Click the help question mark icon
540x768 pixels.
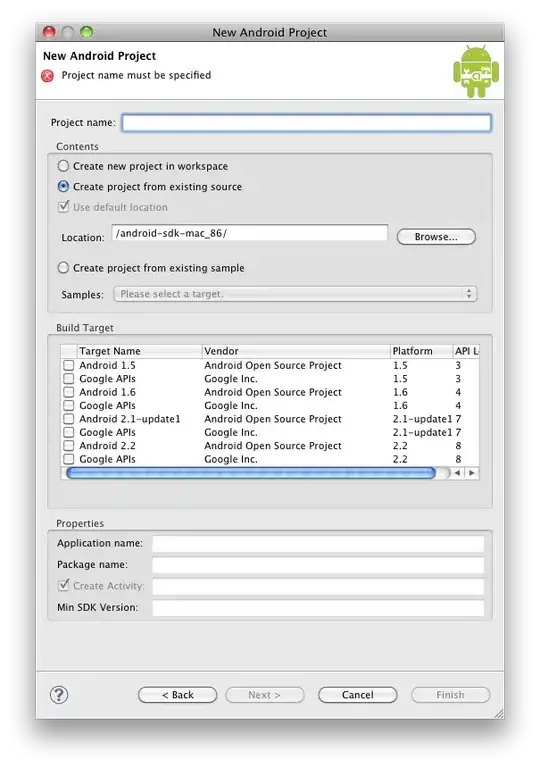tap(59, 695)
